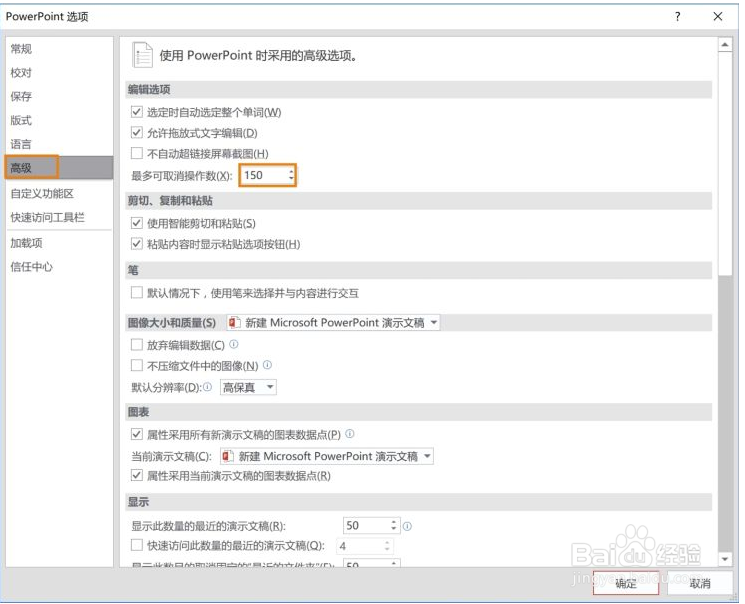745x604 pixels.
Task: Click the 确定 button
Action: click(x=626, y=583)
